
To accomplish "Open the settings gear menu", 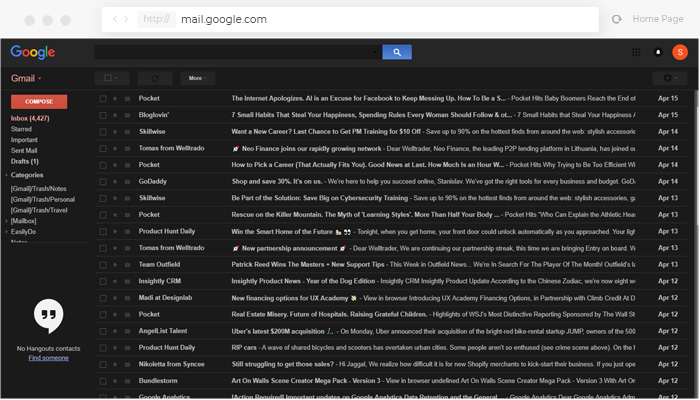I will click(x=670, y=78).
